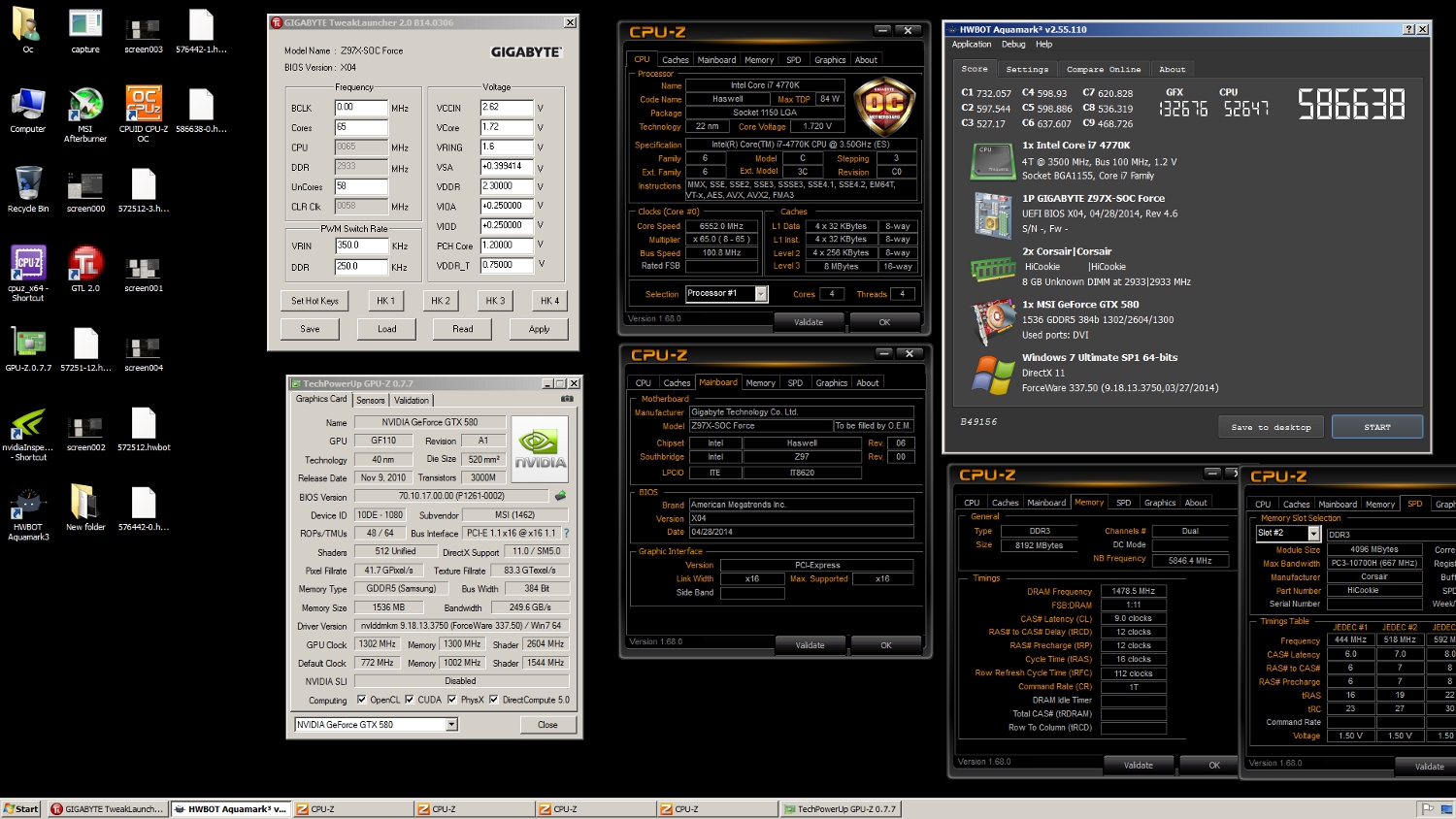This screenshot has width=1456, height=819.
Task: Launch the nvidiaInspector shortcut on the desktop
Action: (27, 434)
